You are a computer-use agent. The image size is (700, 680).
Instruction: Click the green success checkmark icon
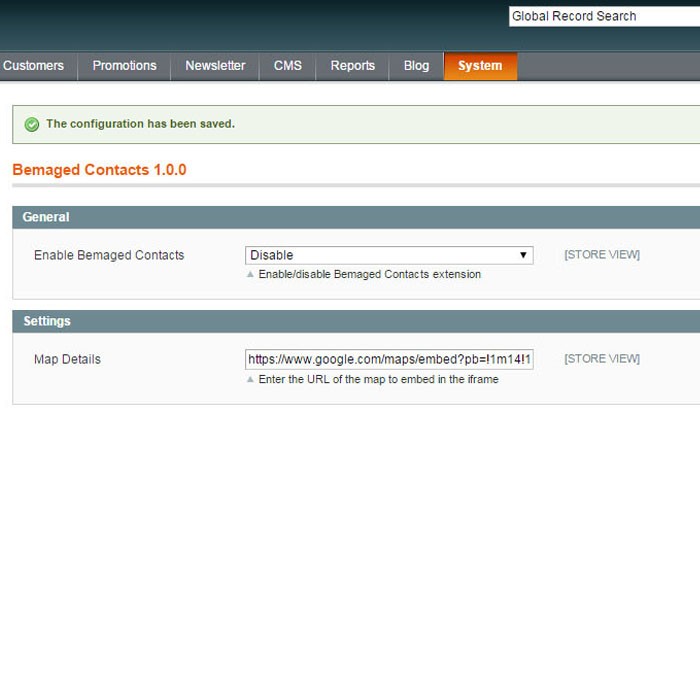tap(32, 125)
